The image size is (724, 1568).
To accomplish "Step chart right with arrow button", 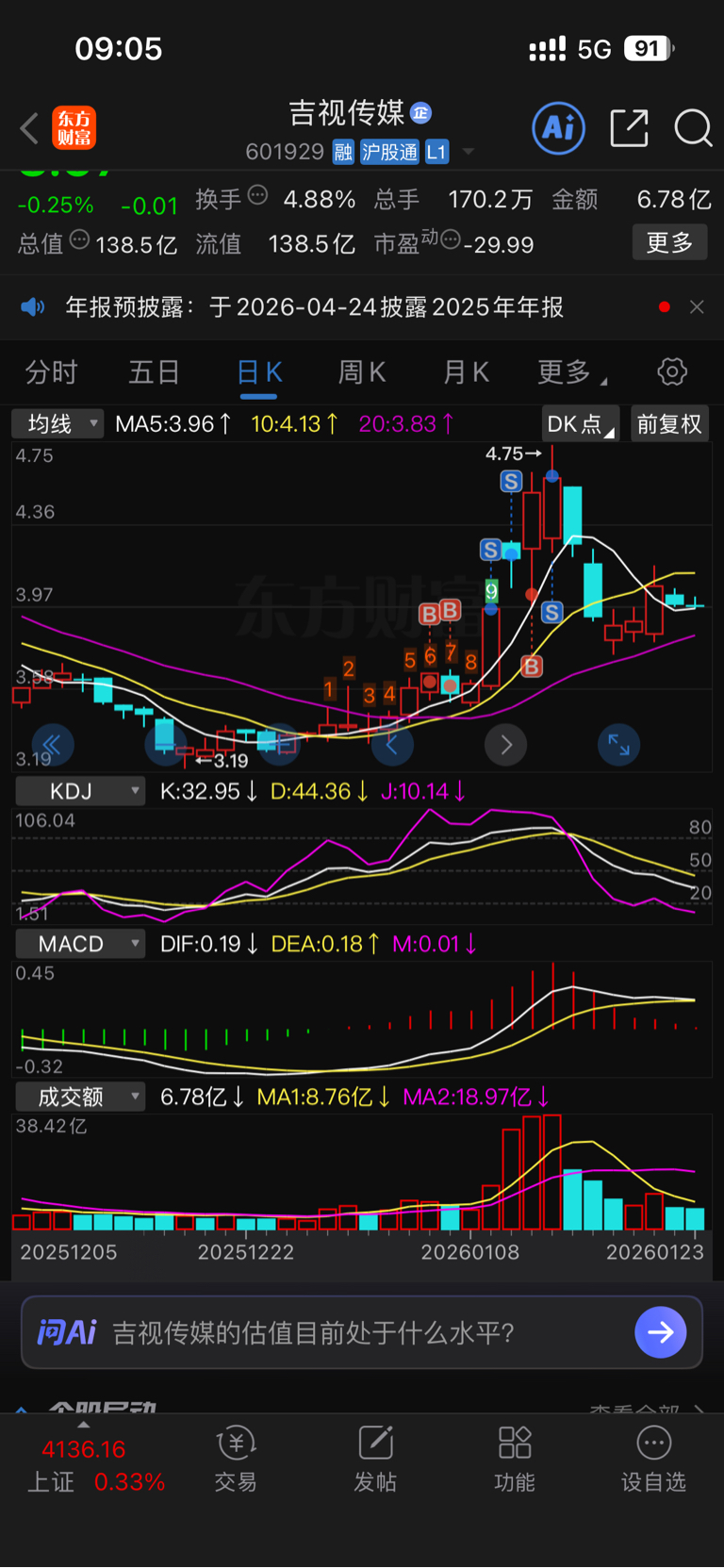I will 506,745.
